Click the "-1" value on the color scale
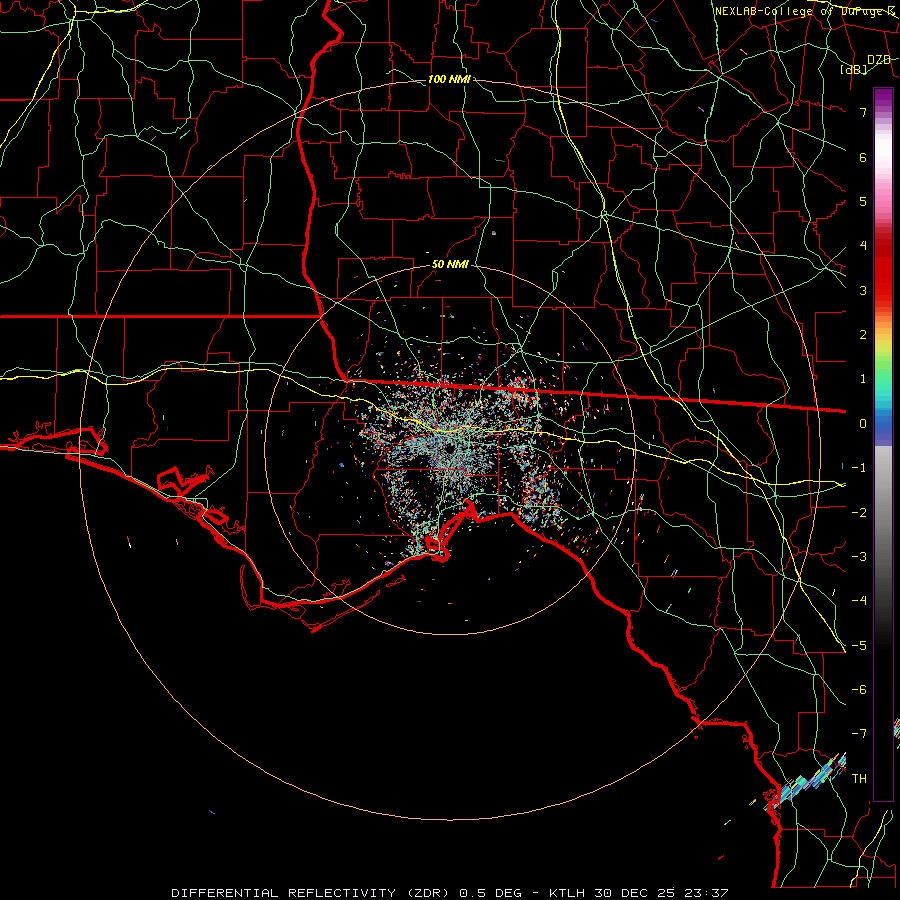This screenshot has width=900, height=900. click(x=859, y=468)
